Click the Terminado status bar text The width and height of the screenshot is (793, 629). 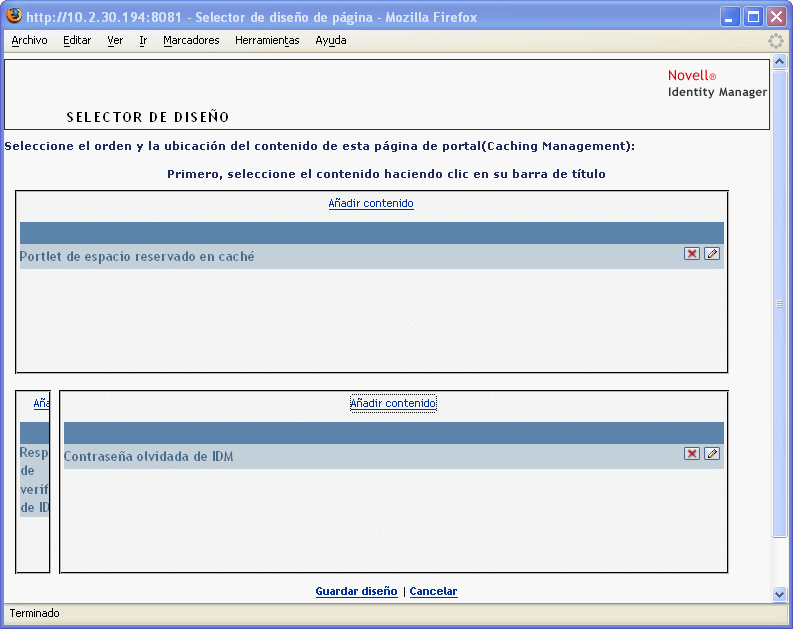(34, 613)
